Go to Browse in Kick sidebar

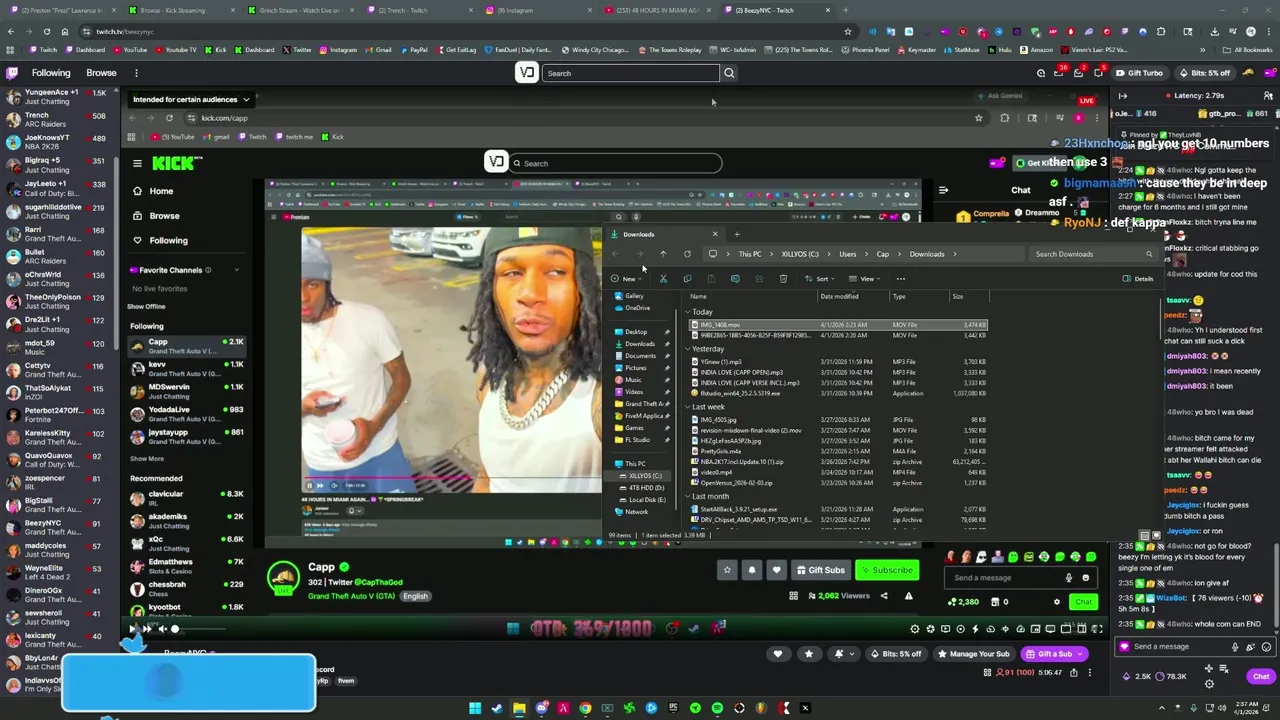click(x=164, y=216)
